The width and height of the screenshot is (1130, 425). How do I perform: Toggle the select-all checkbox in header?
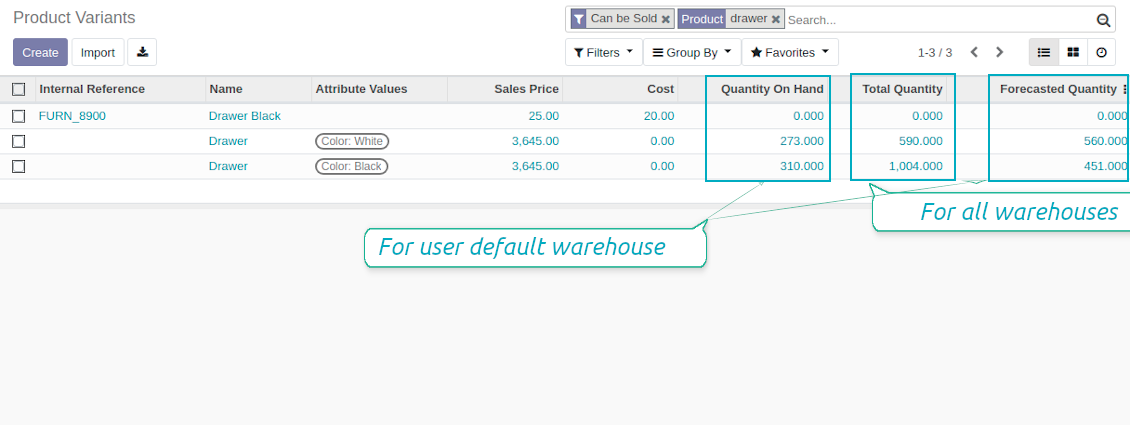pos(19,89)
